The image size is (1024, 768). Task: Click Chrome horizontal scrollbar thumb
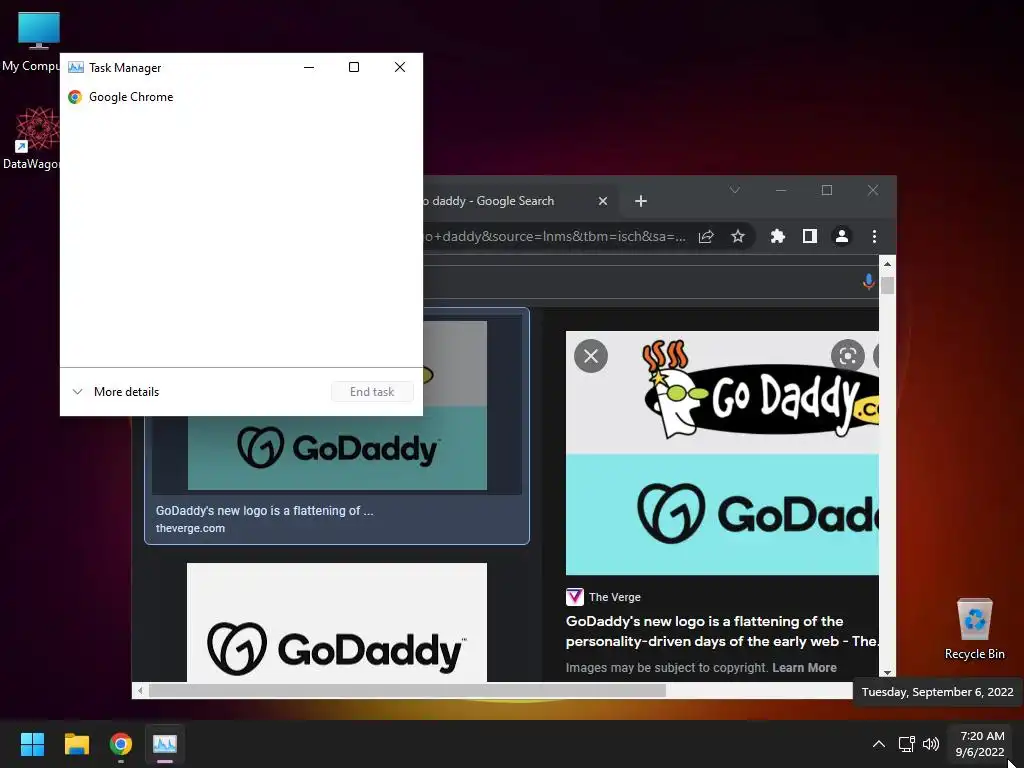point(407,690)
